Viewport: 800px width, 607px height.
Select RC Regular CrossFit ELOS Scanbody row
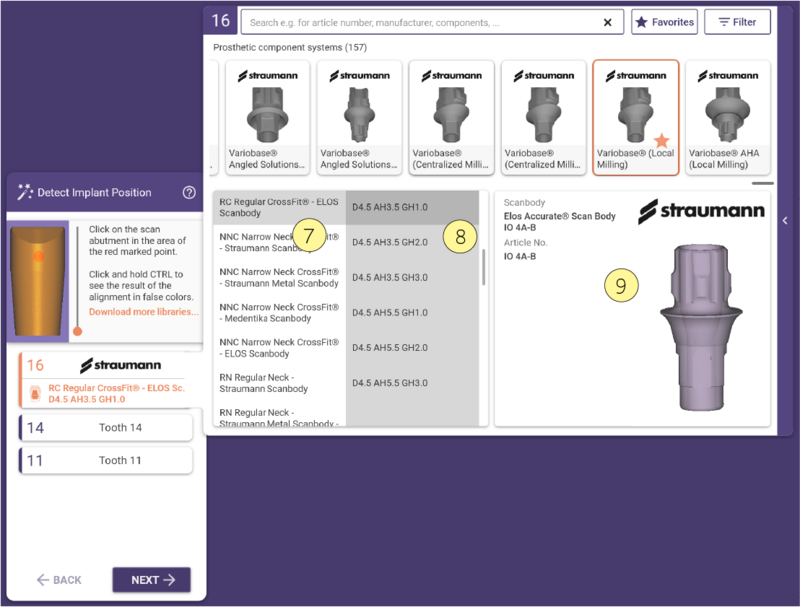tap(280, 208)
